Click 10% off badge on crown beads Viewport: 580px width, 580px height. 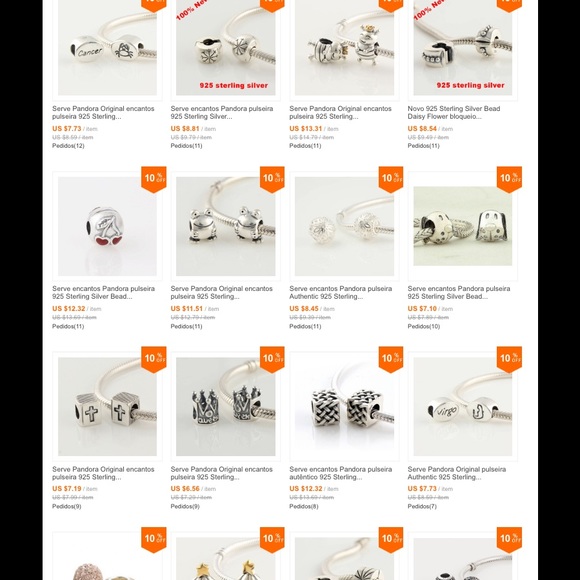[x=272, y=360]
